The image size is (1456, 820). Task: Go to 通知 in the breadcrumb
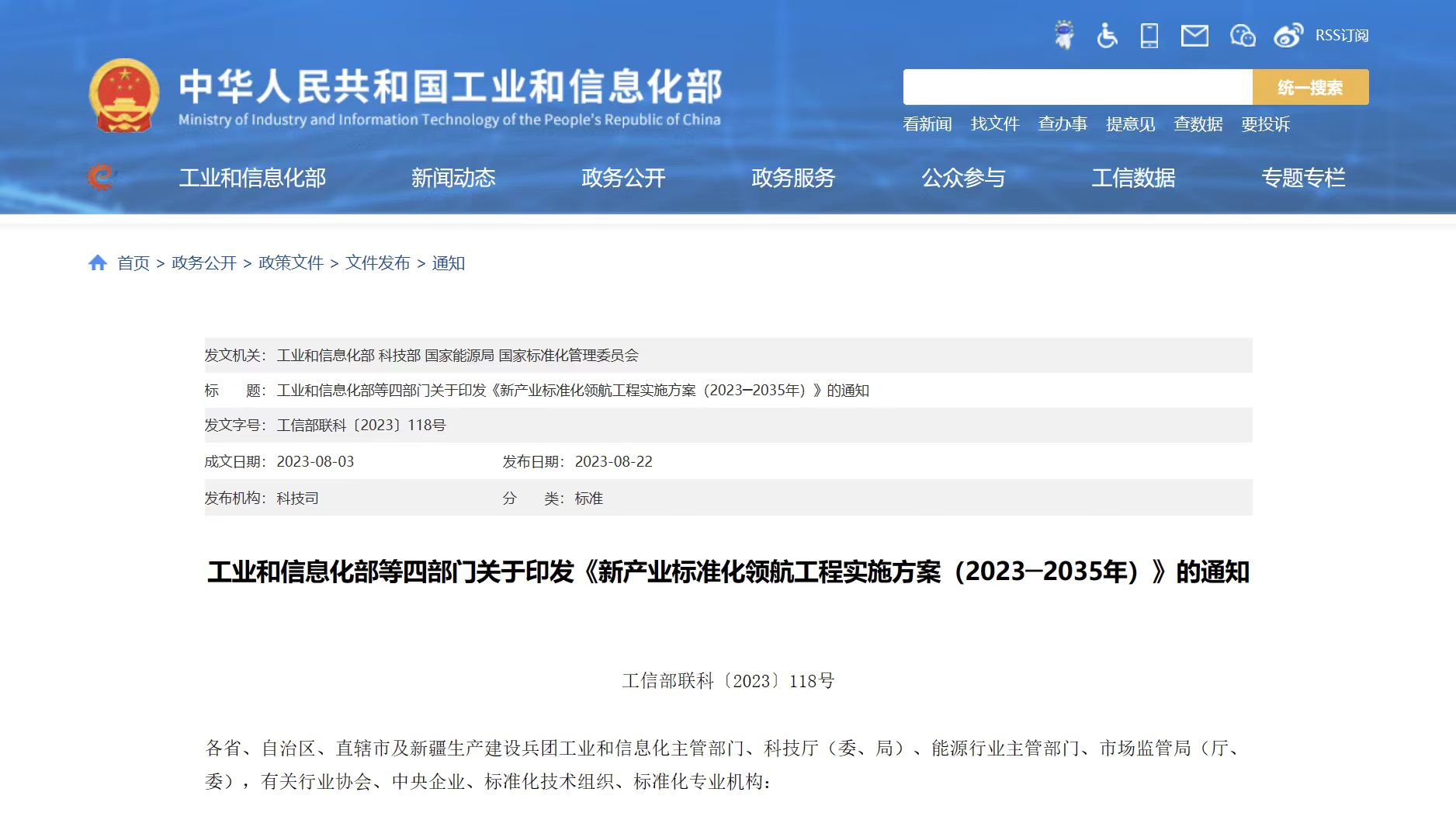pos(449,263)
